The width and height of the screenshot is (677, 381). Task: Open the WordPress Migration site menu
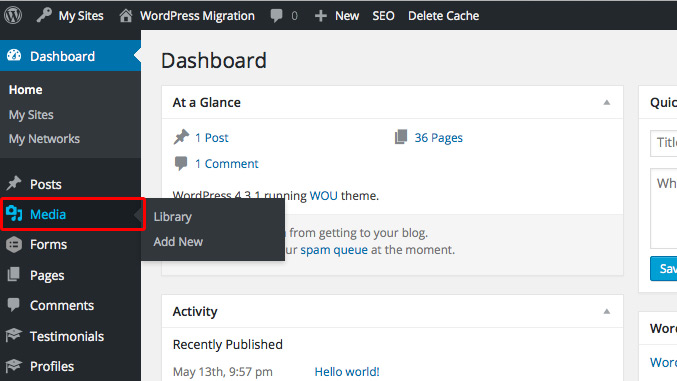coord(197,16)
